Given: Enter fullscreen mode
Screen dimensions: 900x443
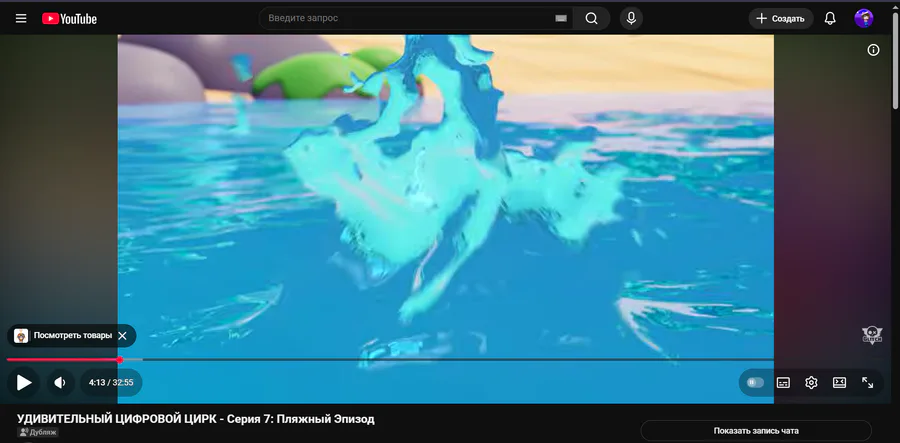Looking at the screenshot, I should click(x=867, y=383).
